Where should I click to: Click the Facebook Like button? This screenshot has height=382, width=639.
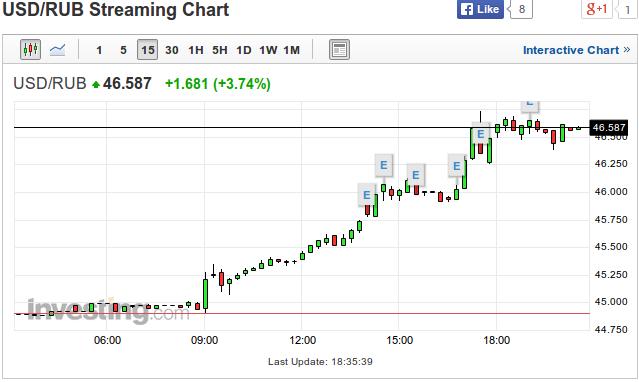point(480,9)
